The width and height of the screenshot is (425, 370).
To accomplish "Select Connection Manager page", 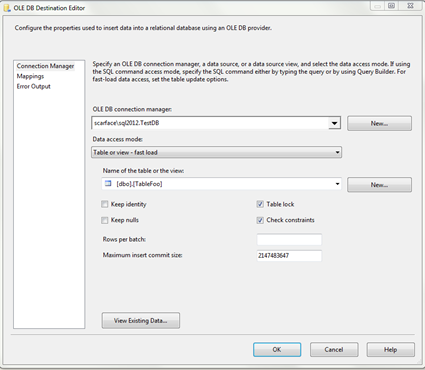I will tap(45, 66).
